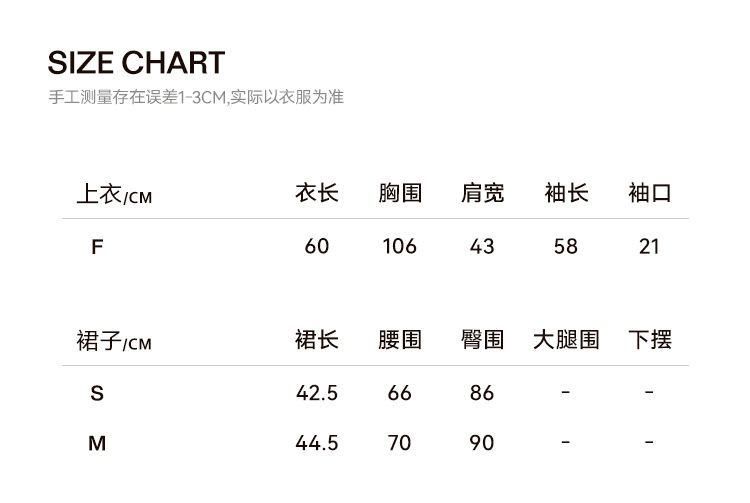Click the SIZE CHART heading
The width and height of the screenshot is (750, 503).
[x=136, y=64]
